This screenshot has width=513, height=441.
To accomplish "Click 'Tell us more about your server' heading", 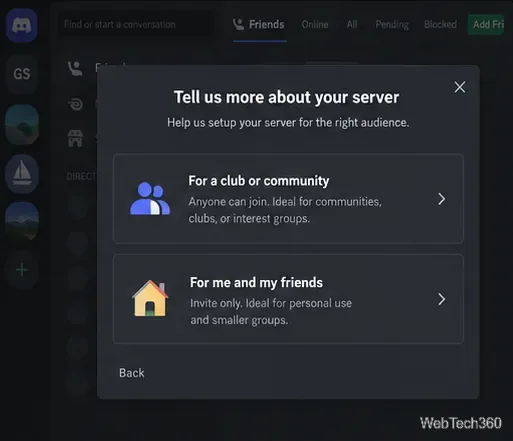I will point(286,97).
